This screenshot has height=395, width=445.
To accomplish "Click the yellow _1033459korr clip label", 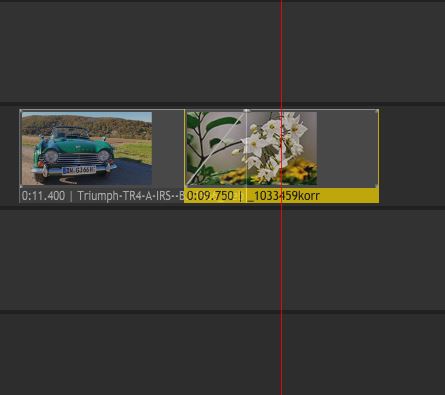I will point(283,196).
